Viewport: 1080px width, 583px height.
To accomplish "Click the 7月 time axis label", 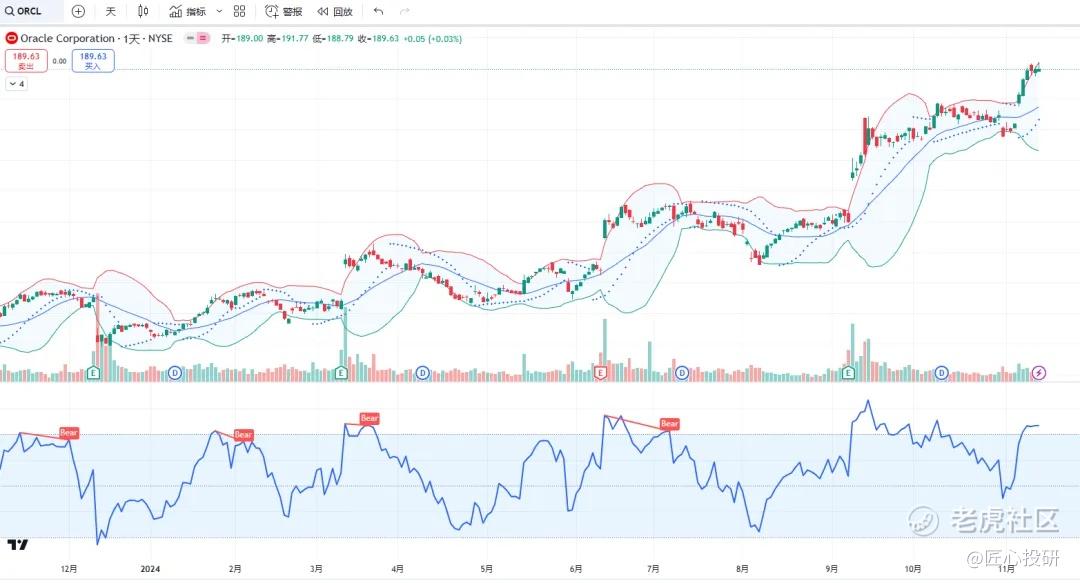I will (653, 569).
